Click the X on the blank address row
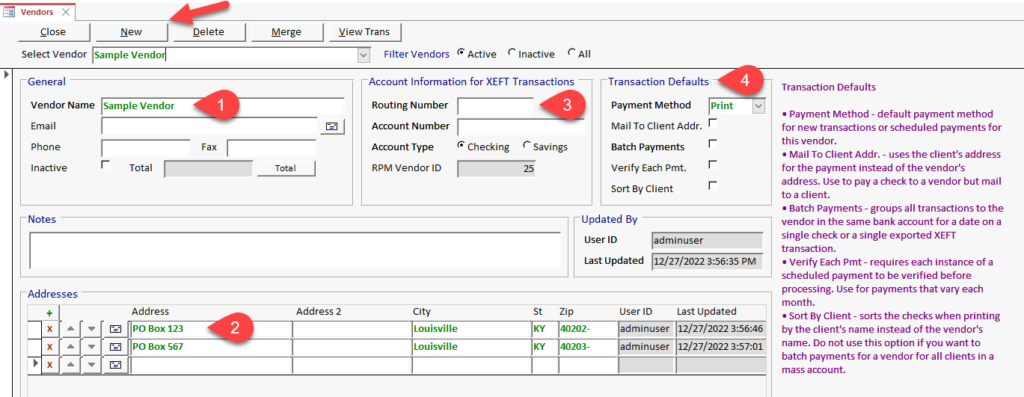Image resolution: width=1024 pixels, height=397 pixels. click(50, 365)
